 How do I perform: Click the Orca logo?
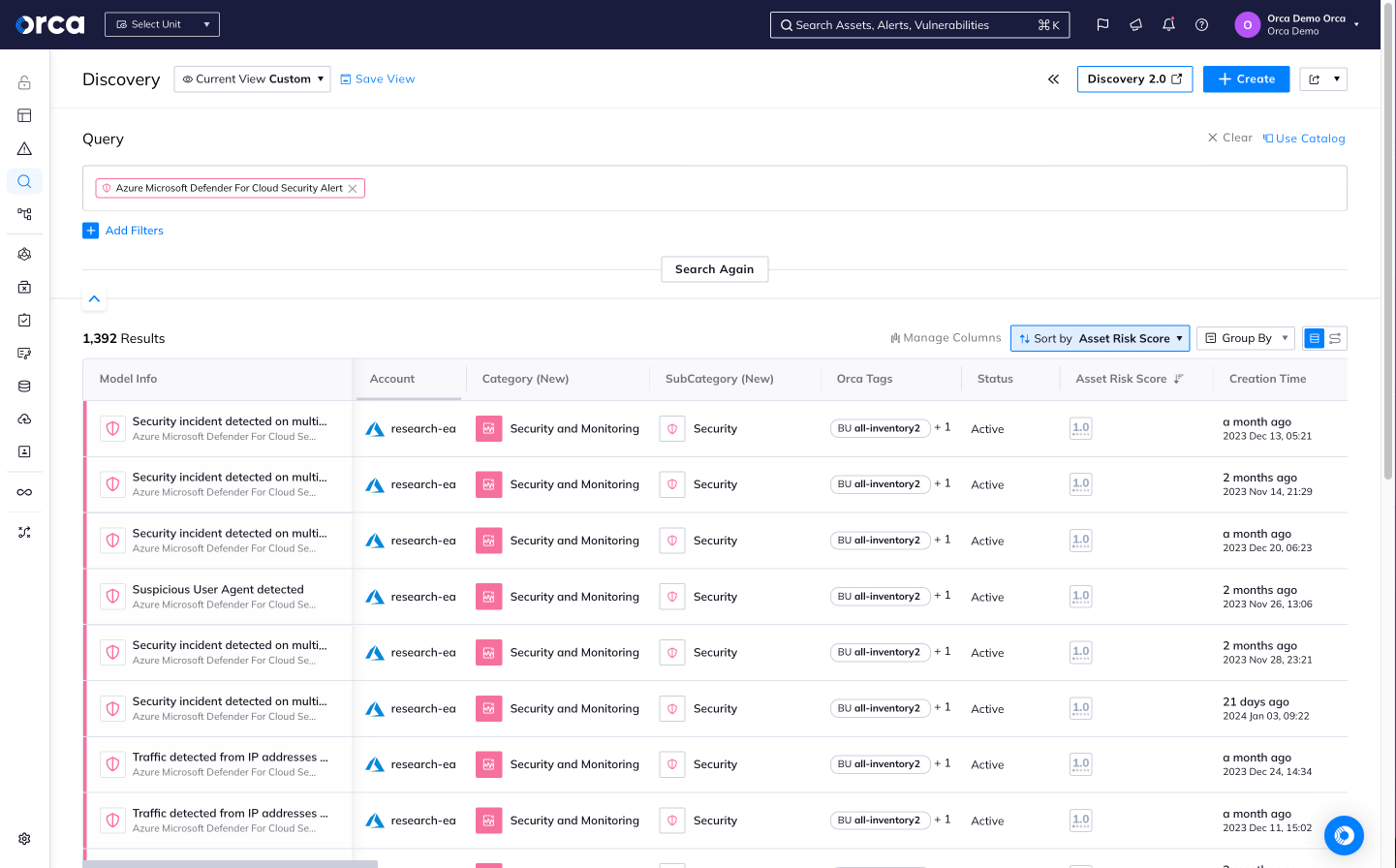50,24
